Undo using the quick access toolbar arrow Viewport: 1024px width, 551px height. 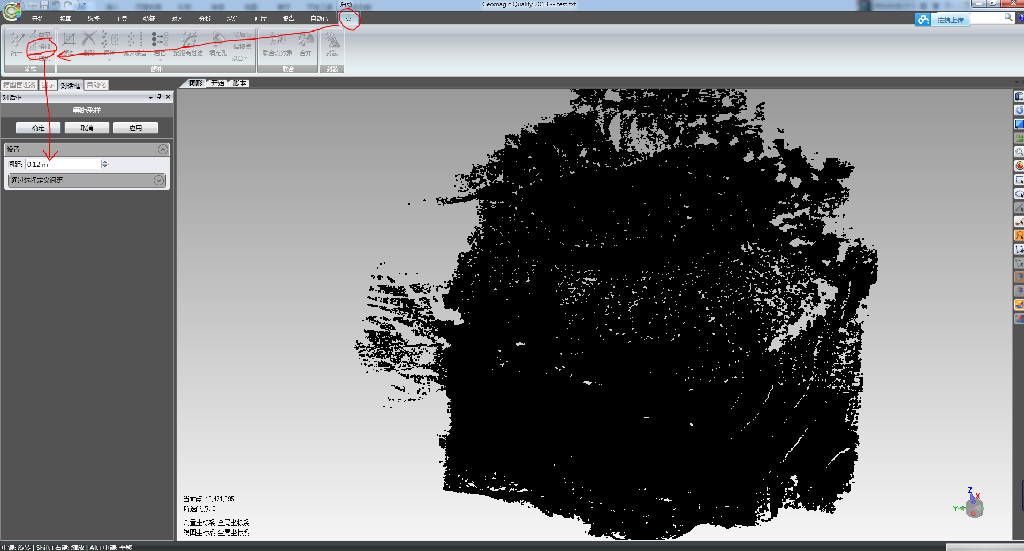click(56, 5)
